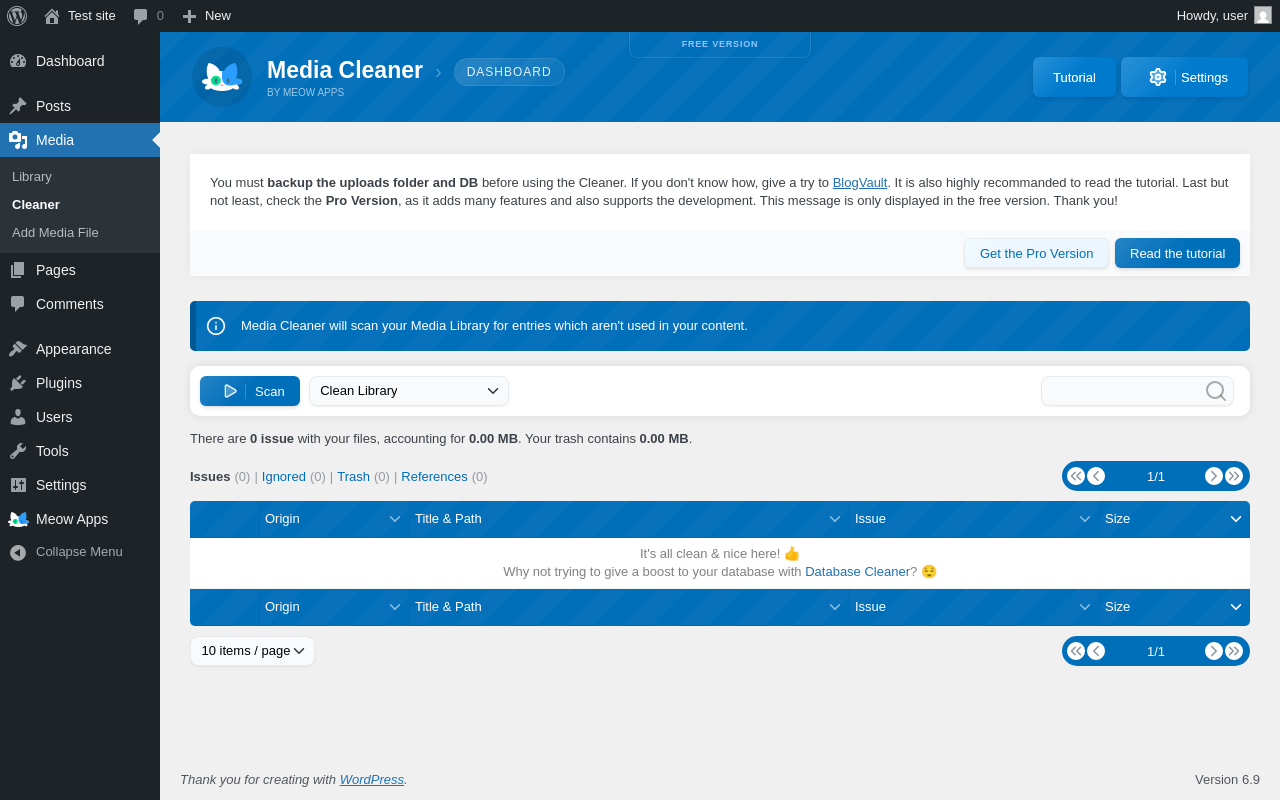This screenshot has height=800, width=1280.
Task: Go to previous page in bottom pagination
Action: click(x=1096, y=651)
